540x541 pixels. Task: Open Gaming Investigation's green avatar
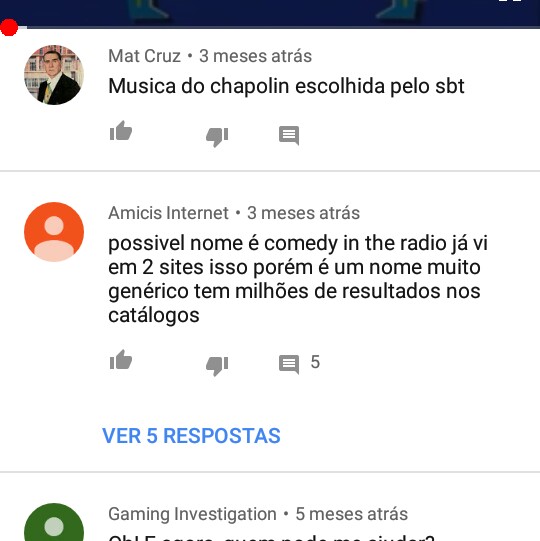[x=54, y=522]
